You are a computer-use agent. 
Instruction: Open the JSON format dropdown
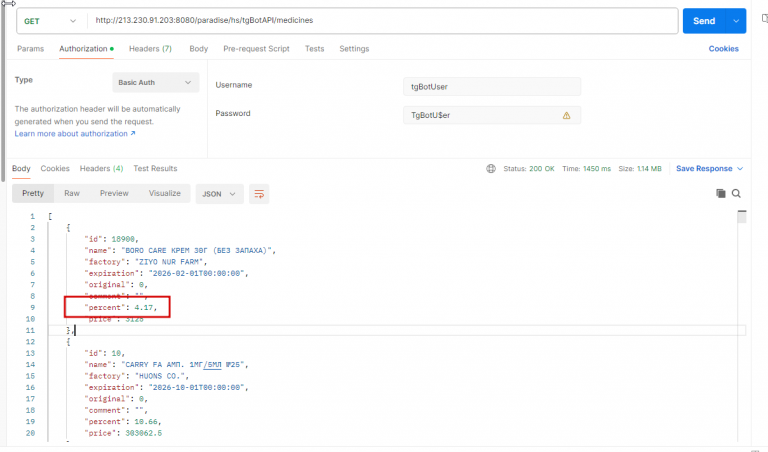pyautogui.click(x=219, y=194)
